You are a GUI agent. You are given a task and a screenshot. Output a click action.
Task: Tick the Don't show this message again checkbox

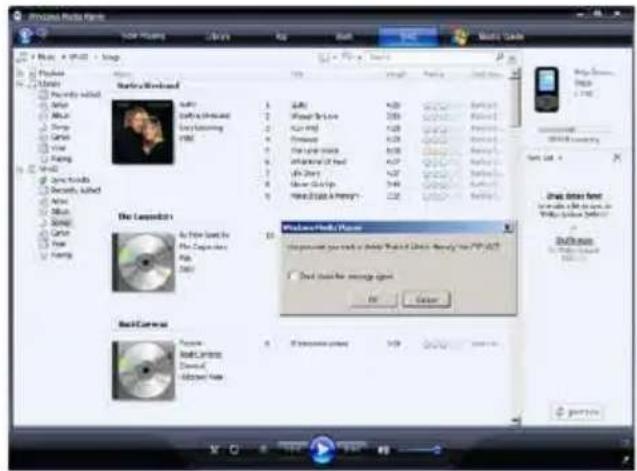pyautogui.click(x=292, y=276)
